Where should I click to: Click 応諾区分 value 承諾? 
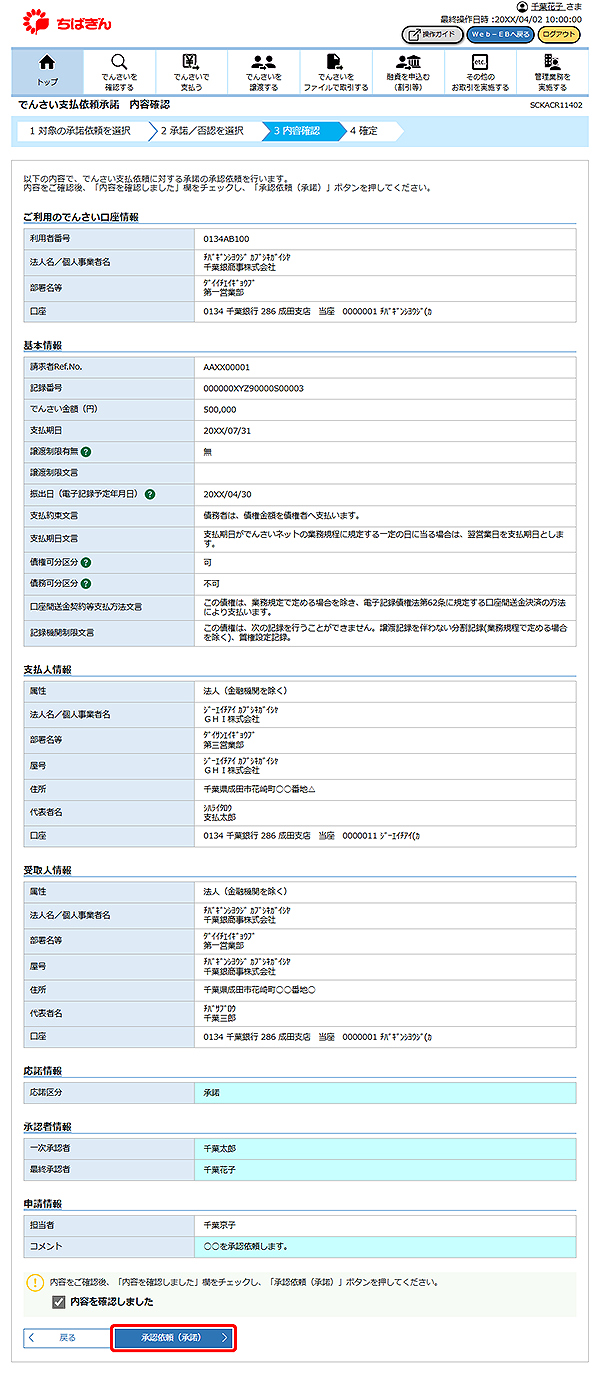tap(212, 1093)
